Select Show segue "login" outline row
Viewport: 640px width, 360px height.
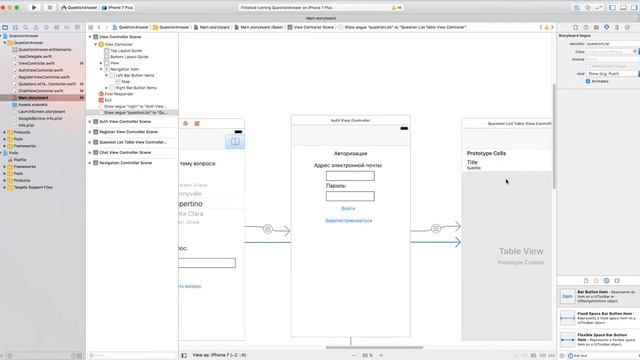click(x=132, y=106)
